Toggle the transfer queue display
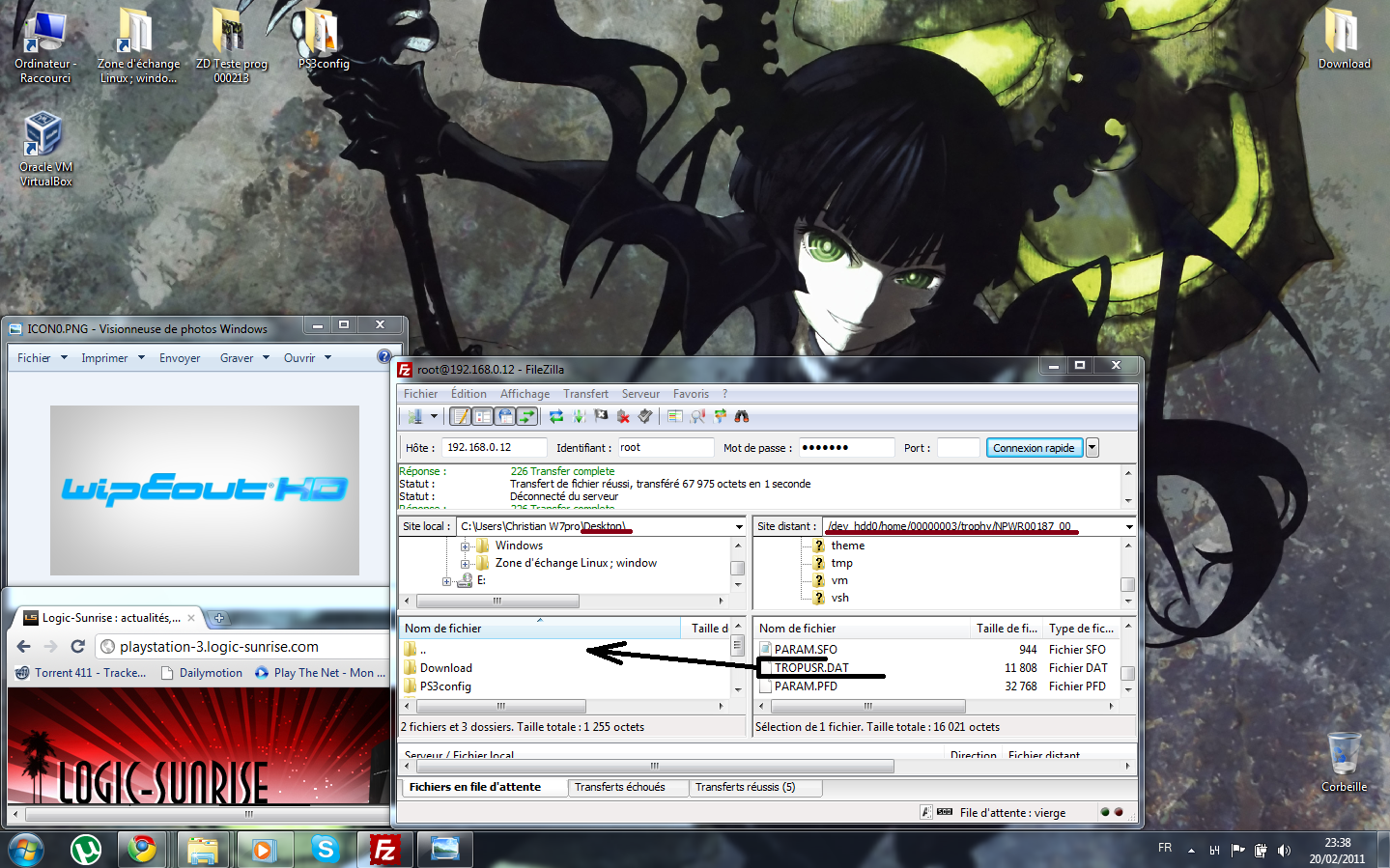This screenshot has width=1390, height=868. click(x=526, y=416)
